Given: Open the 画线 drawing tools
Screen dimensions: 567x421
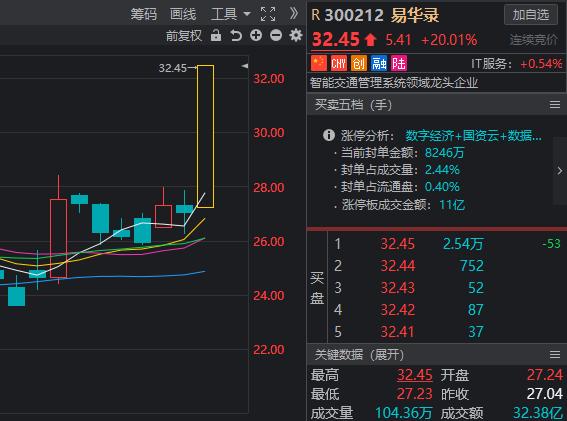Looking at the screenshot, I should point(183,14).
